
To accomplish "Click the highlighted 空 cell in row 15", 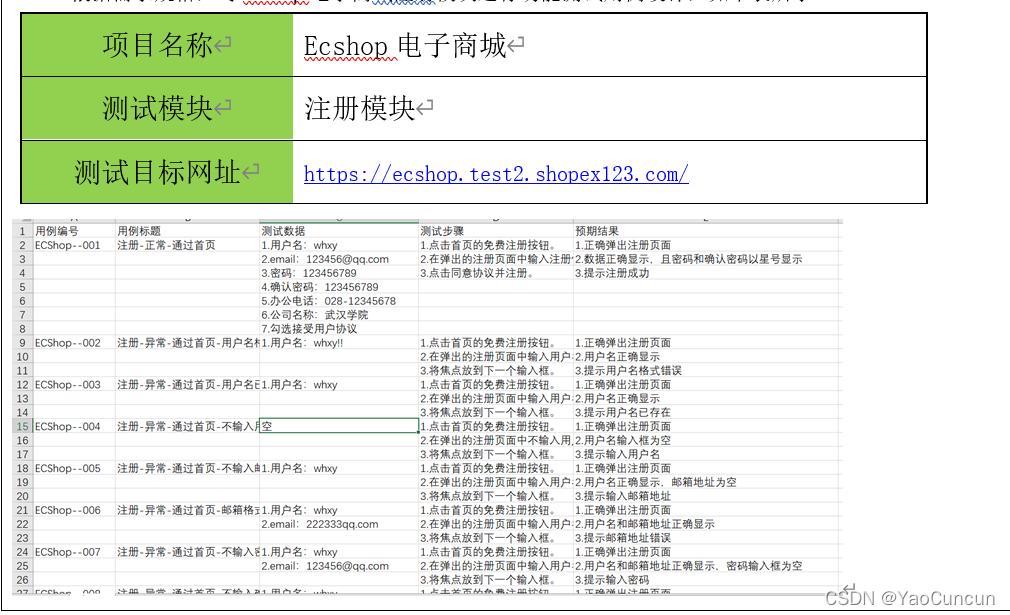I will click(339, 426).
